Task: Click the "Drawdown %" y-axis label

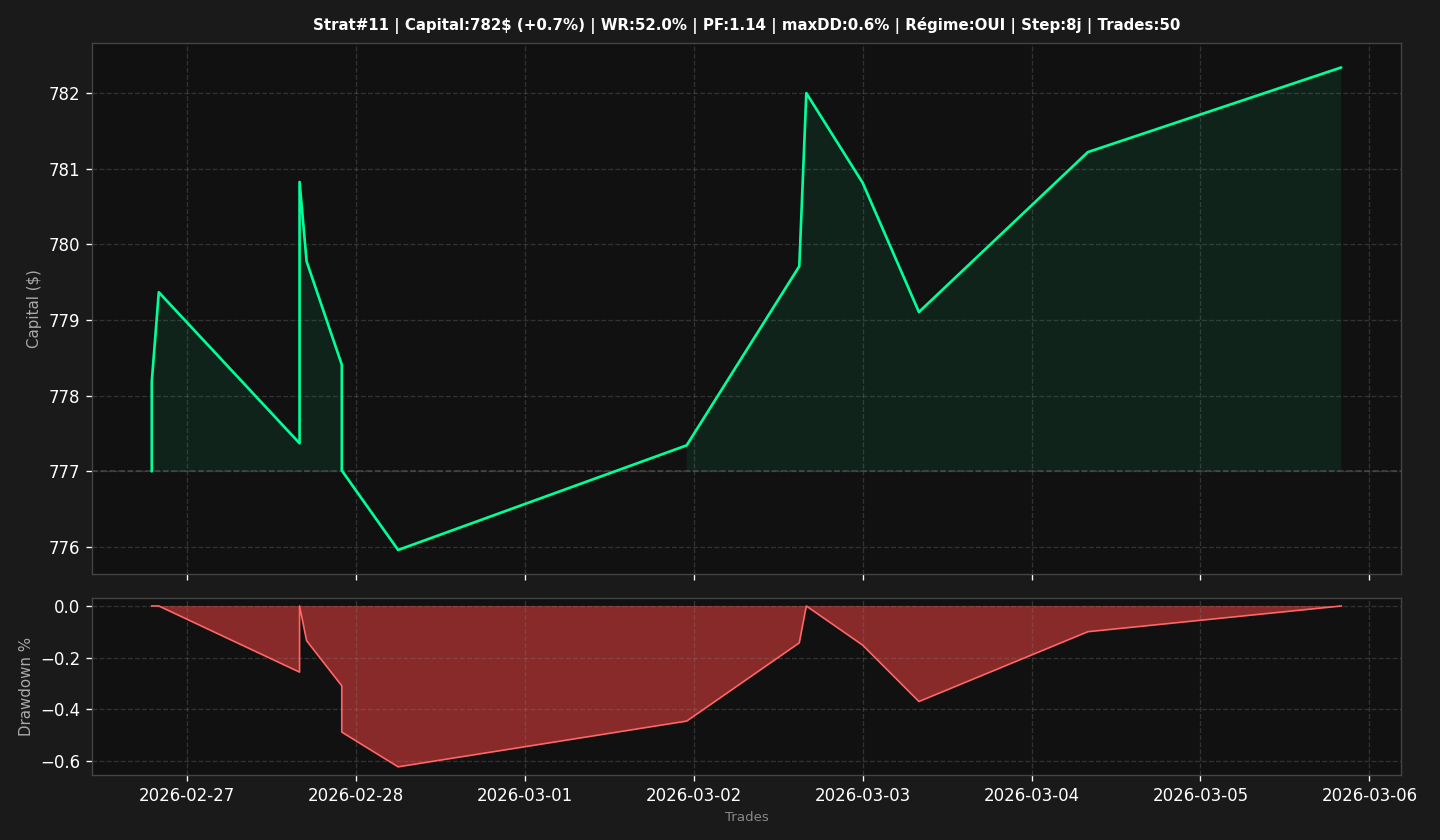Action: 26,687
